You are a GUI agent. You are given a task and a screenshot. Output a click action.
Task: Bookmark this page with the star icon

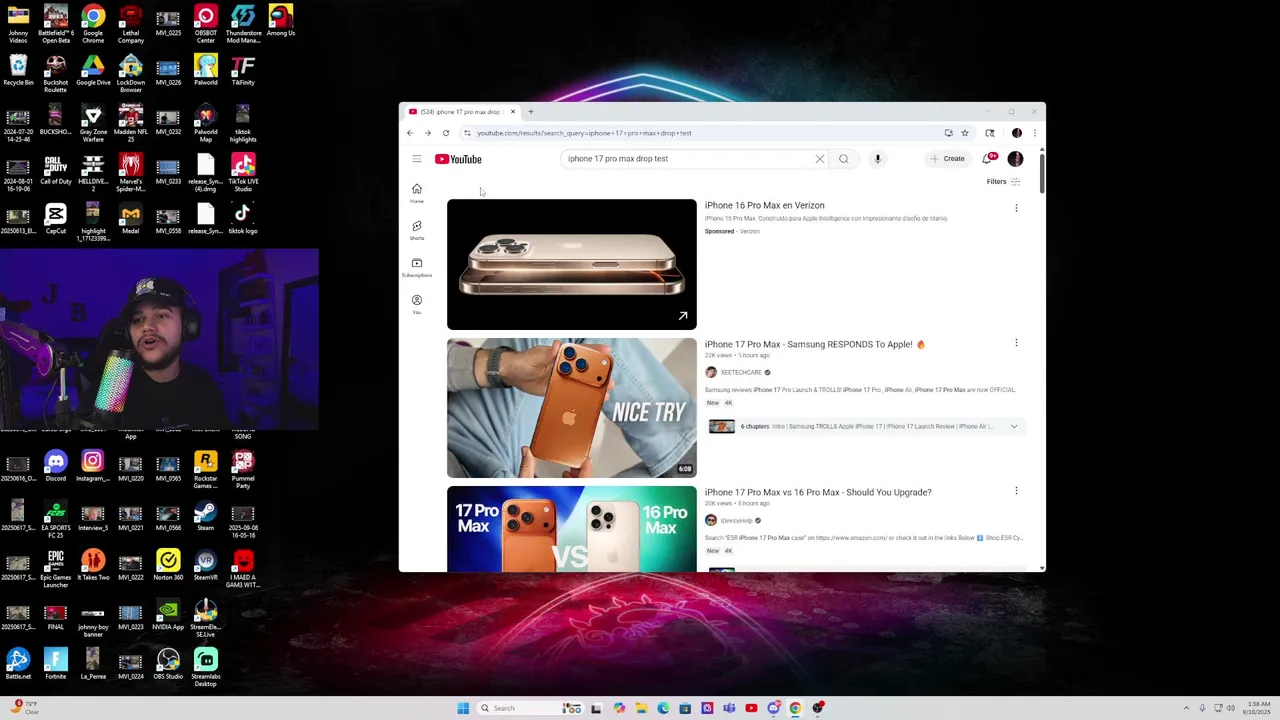965,133
